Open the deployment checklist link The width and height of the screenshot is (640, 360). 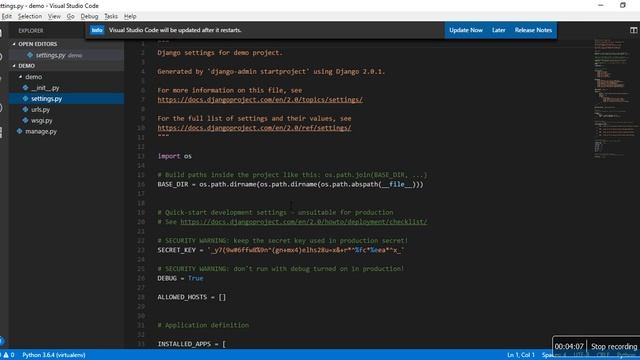click(x=304, y=222)
